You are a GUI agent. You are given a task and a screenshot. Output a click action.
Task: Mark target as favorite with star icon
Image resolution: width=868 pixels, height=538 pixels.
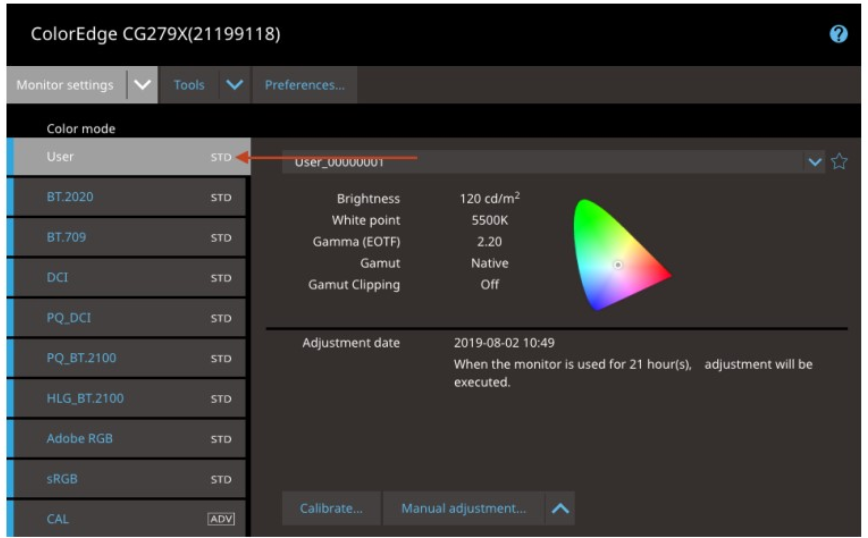pyautogui.click(x=839, y=162)
